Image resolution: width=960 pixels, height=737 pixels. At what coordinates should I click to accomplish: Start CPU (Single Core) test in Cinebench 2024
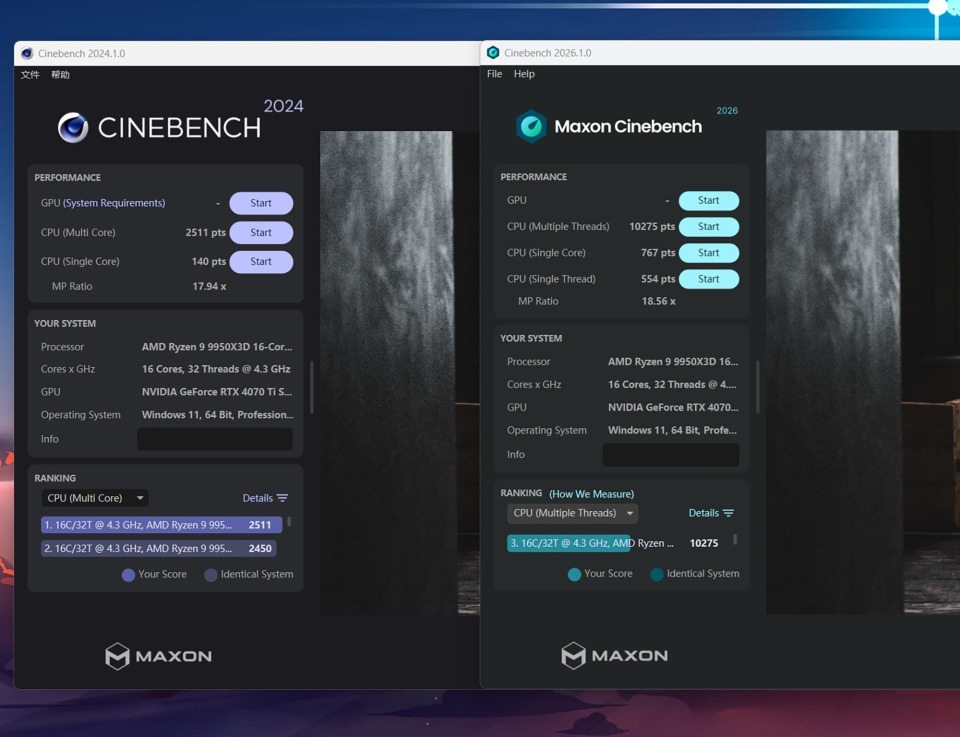261,261
